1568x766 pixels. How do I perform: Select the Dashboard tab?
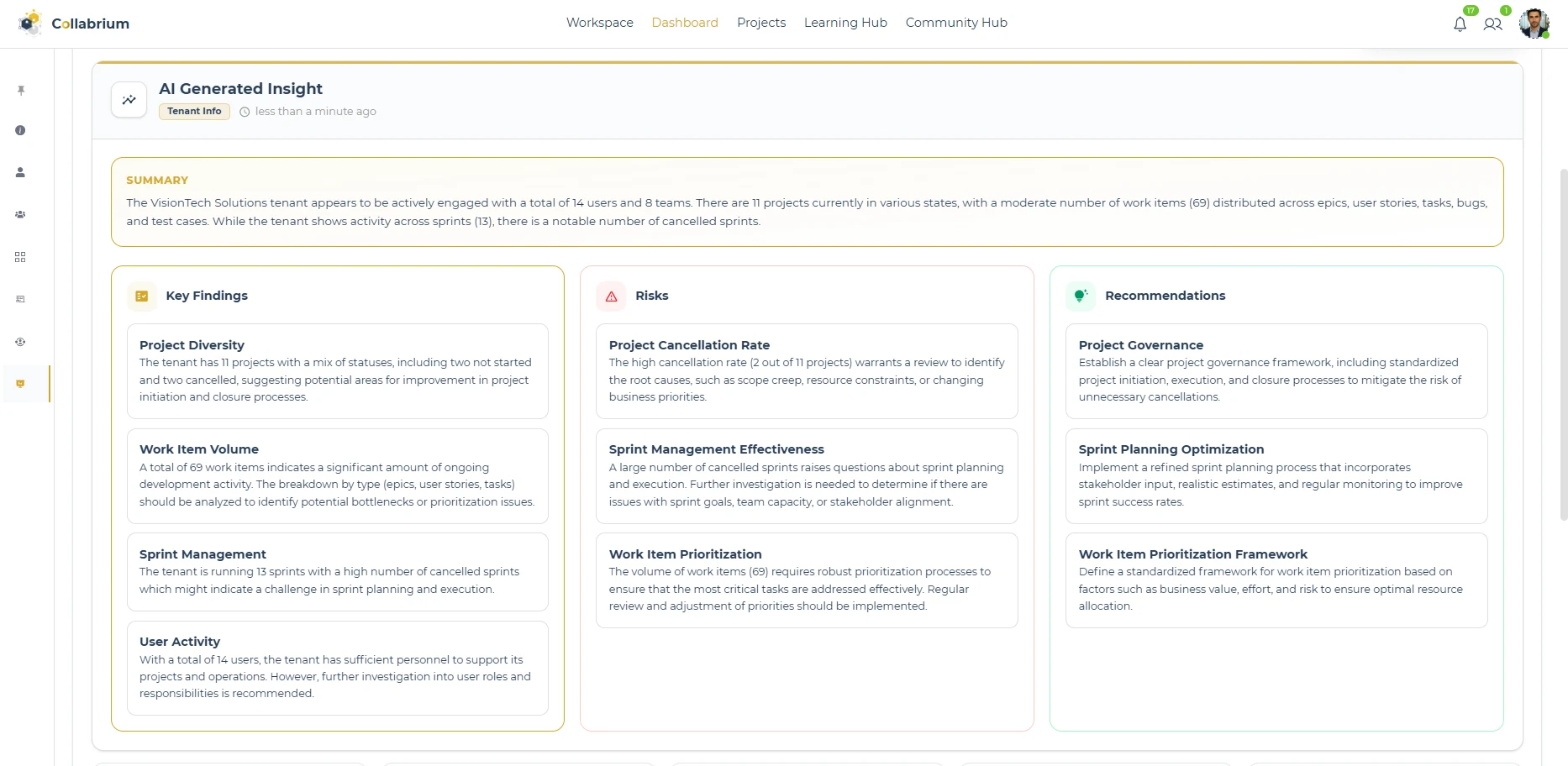tap(685, 23)
